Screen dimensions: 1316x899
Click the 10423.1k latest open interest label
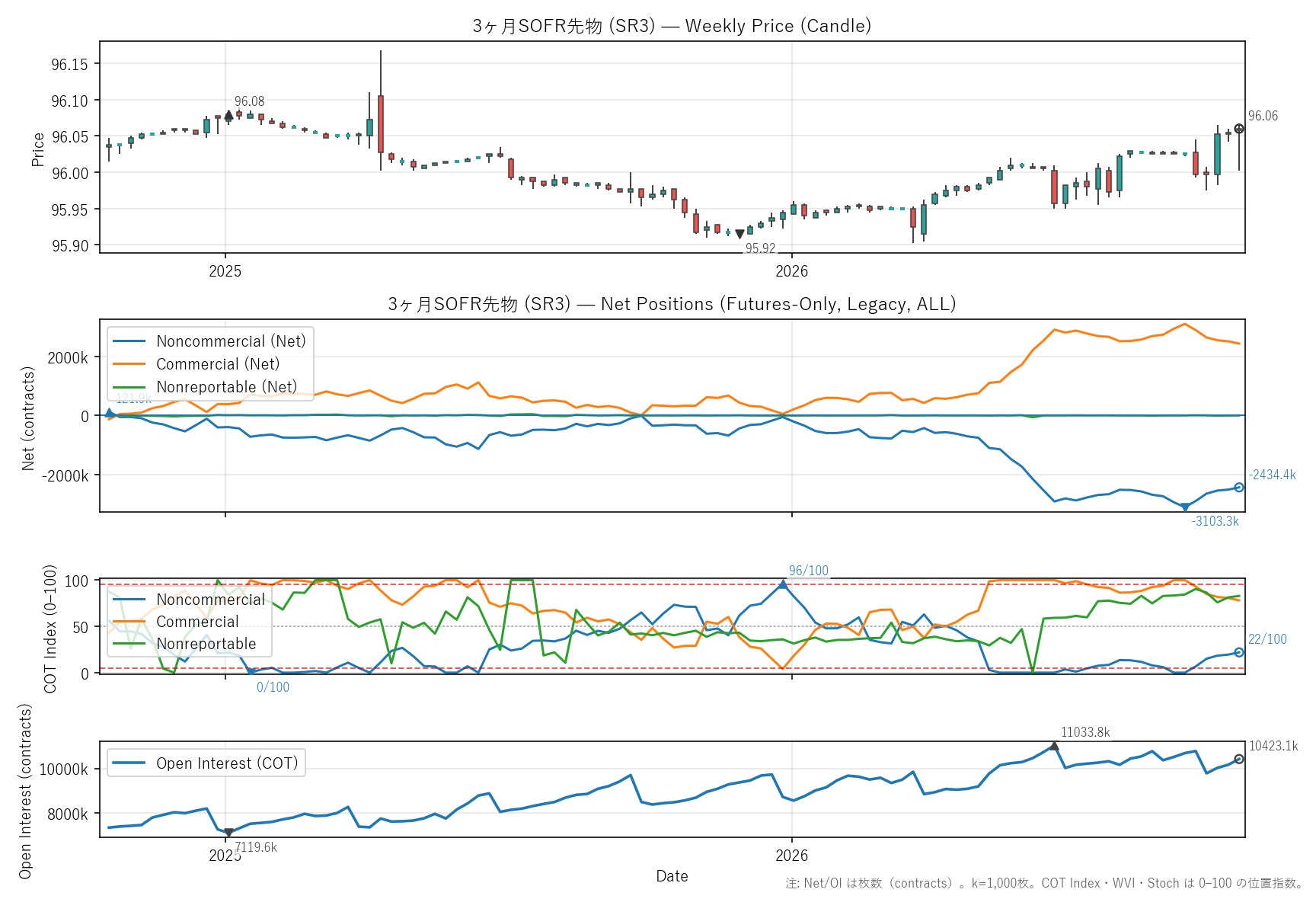coord(1273,746)
